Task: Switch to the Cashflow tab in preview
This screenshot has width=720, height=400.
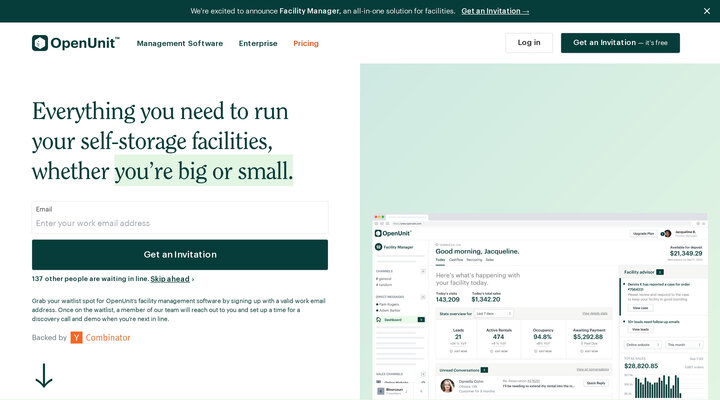Action: pyautogui.click(x=456, y=260)
